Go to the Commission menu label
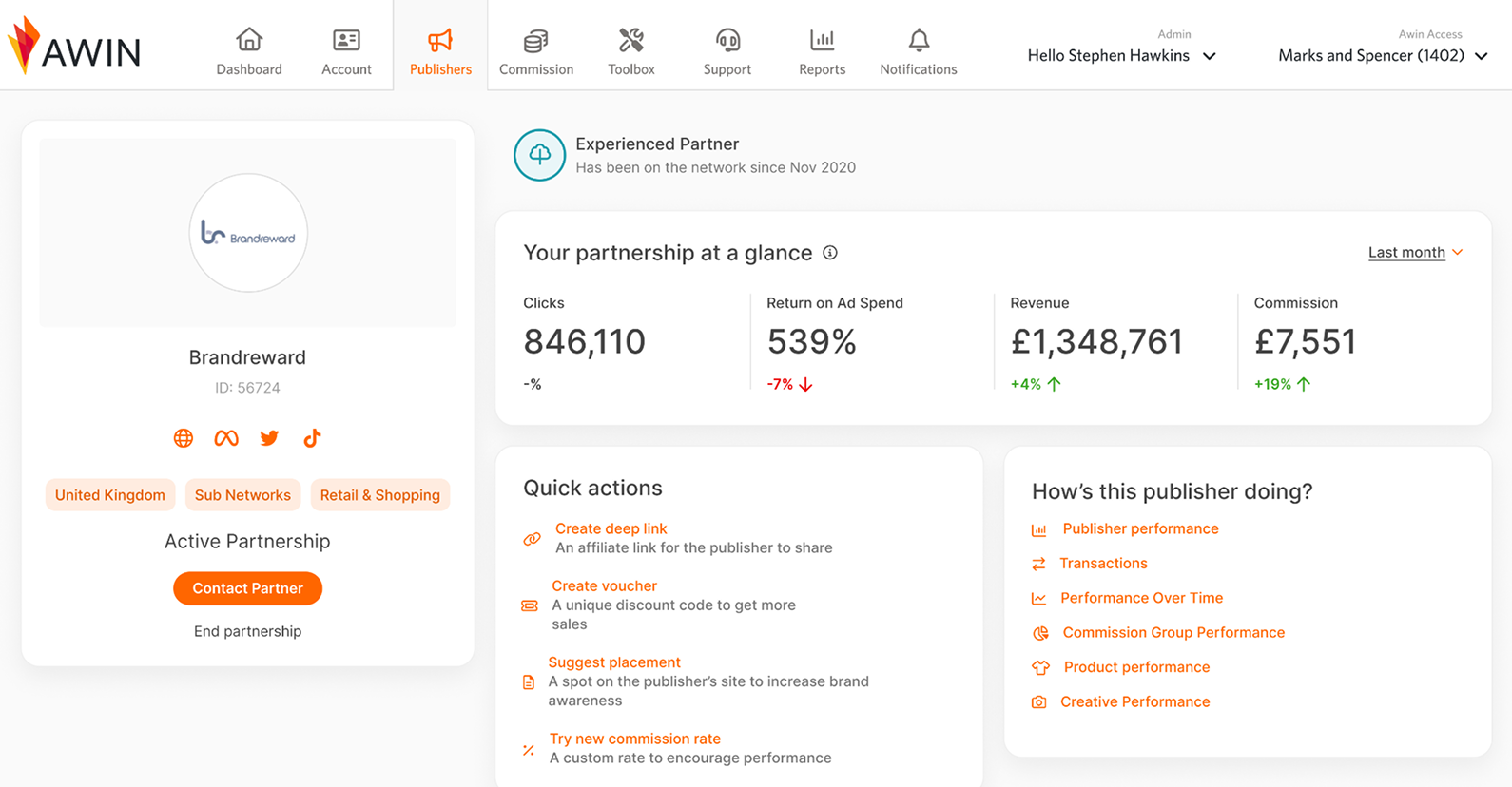The height and width of the screenshot is (787, 1512). click(x=536, y=69)
